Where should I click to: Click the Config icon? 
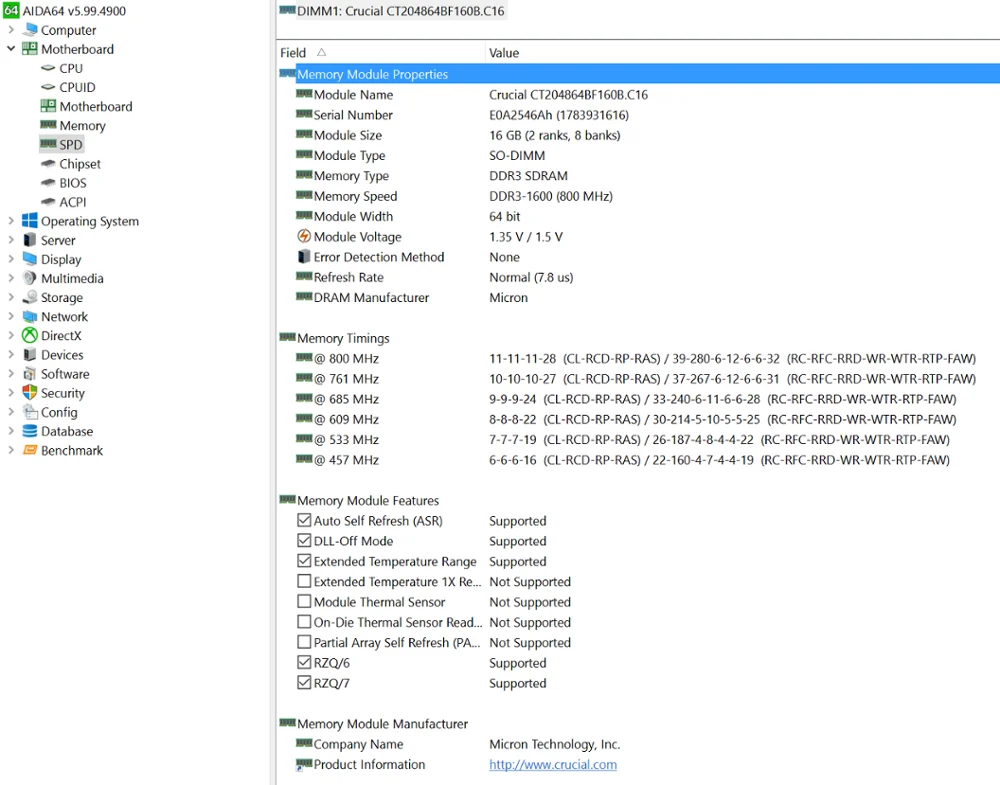point(29,412)
